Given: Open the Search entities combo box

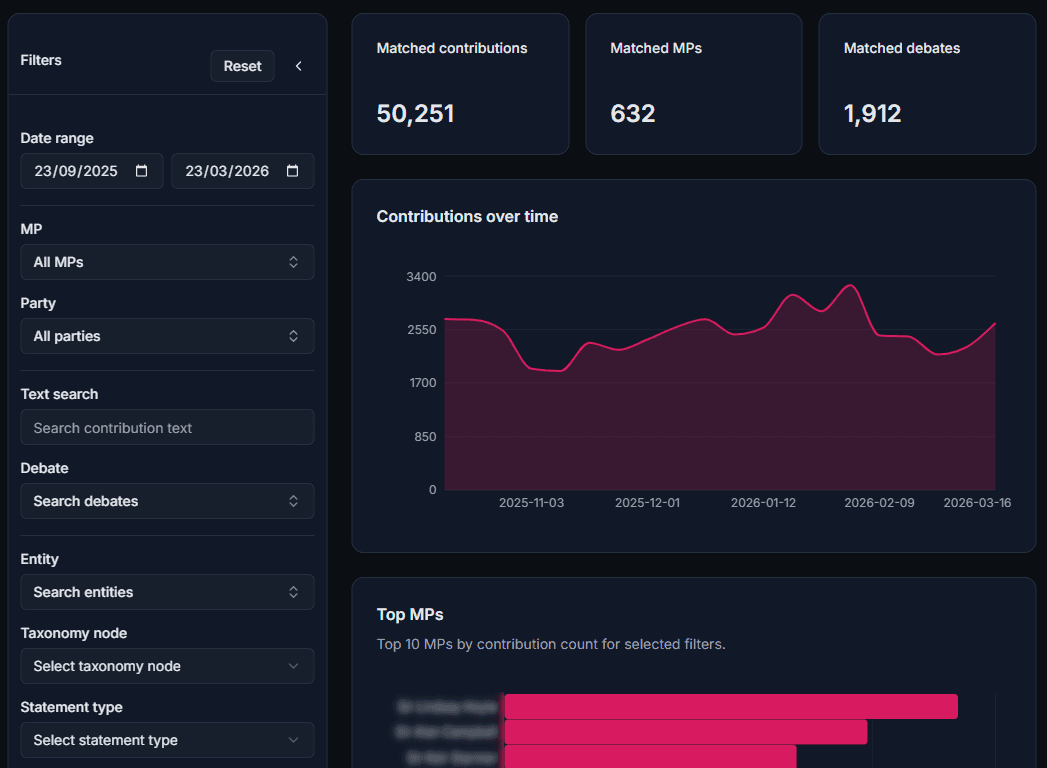Looking at the screenshot, I should click(x=167, y=592).
